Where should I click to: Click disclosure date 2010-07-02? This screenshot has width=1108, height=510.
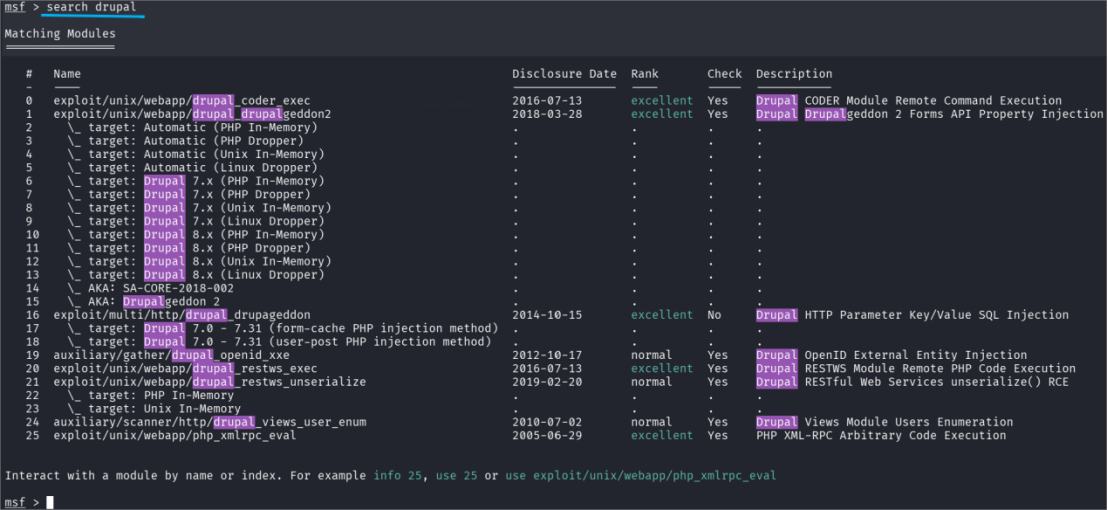[x=547, y=422]
